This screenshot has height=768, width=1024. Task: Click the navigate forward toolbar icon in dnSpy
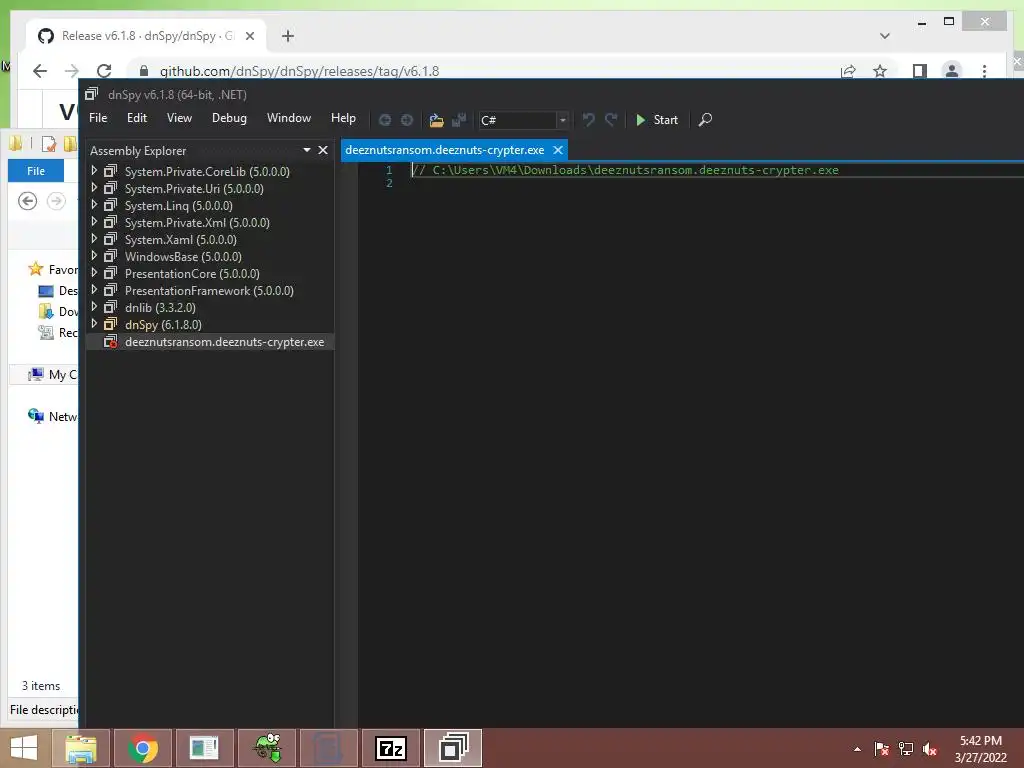tap(407, 120)
